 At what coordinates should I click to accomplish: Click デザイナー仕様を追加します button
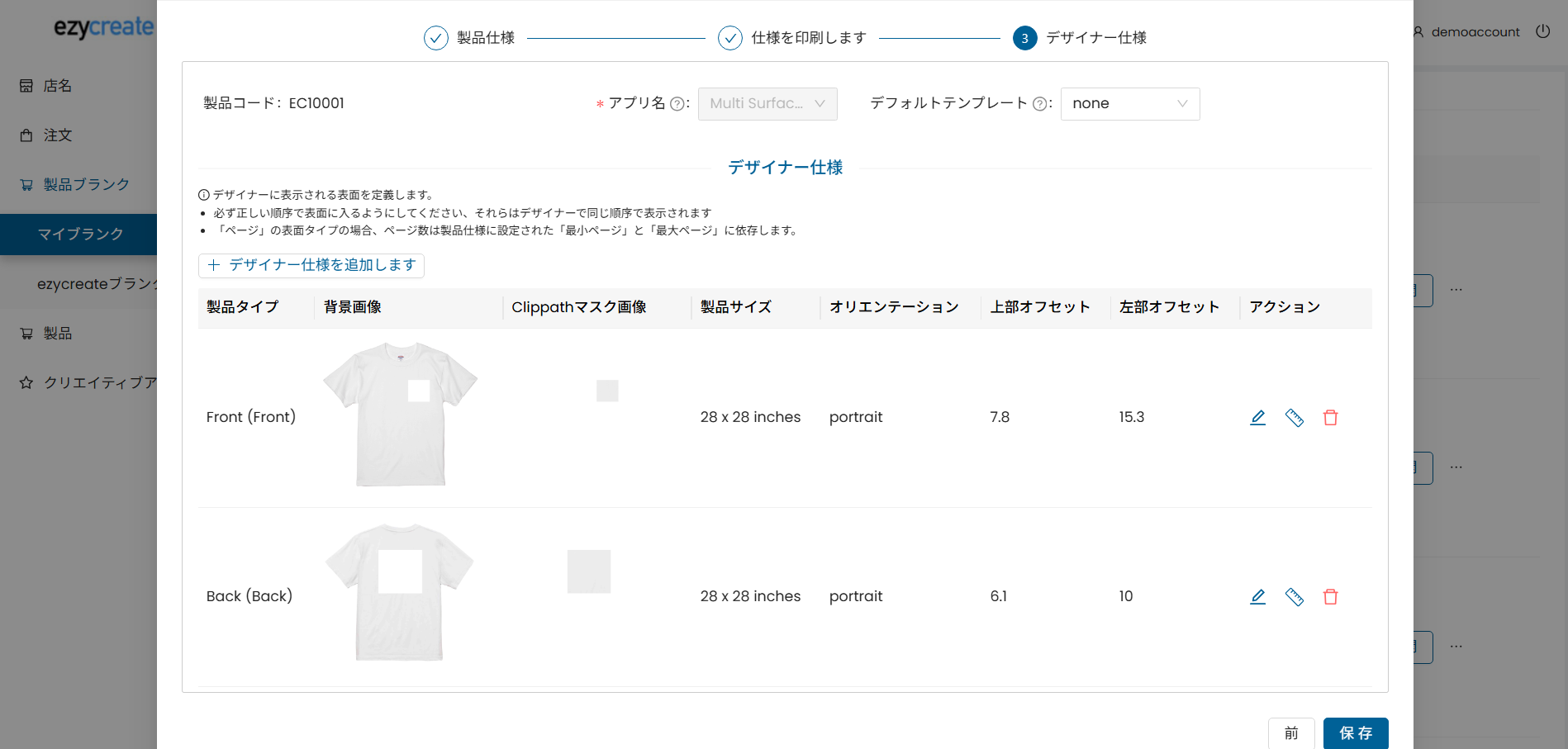coord(311,265)
